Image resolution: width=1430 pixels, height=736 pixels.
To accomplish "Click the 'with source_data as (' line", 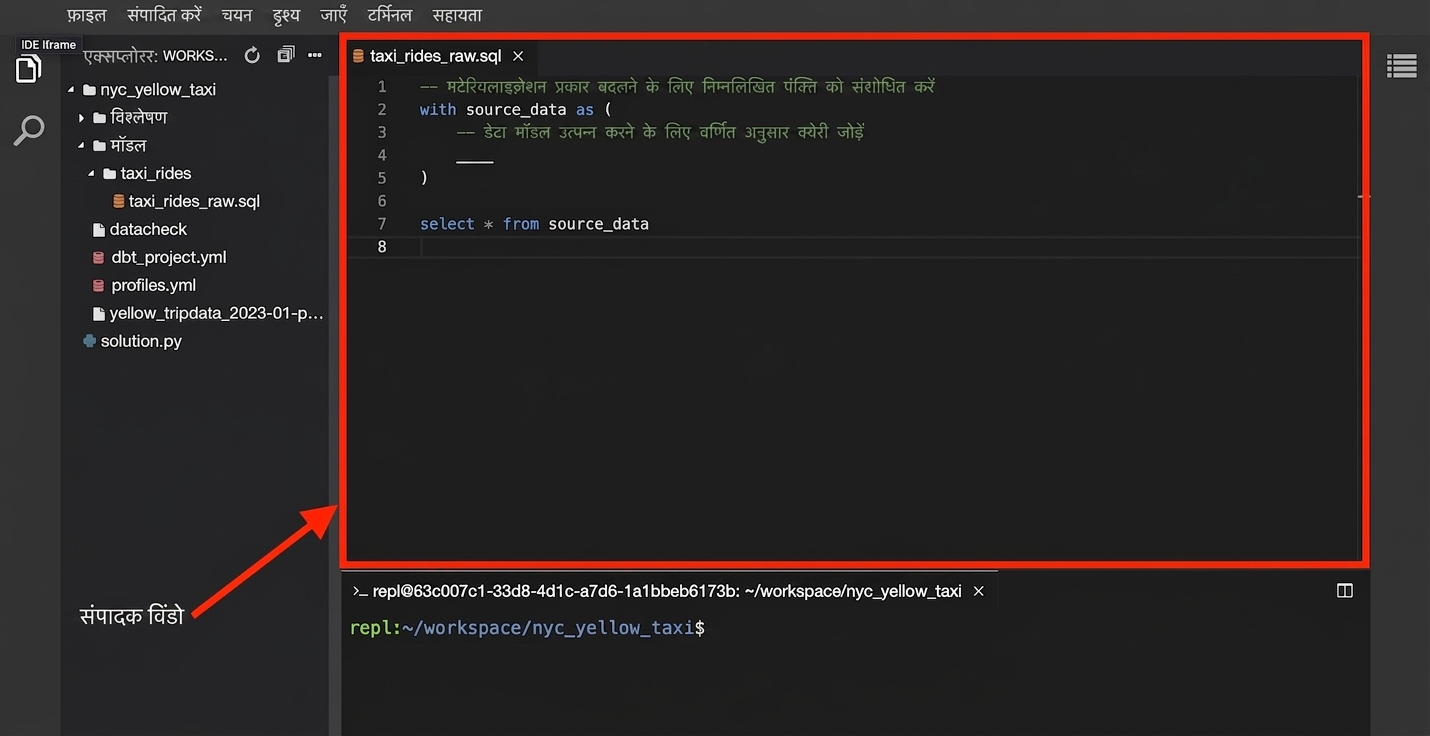I will point(515,109).
